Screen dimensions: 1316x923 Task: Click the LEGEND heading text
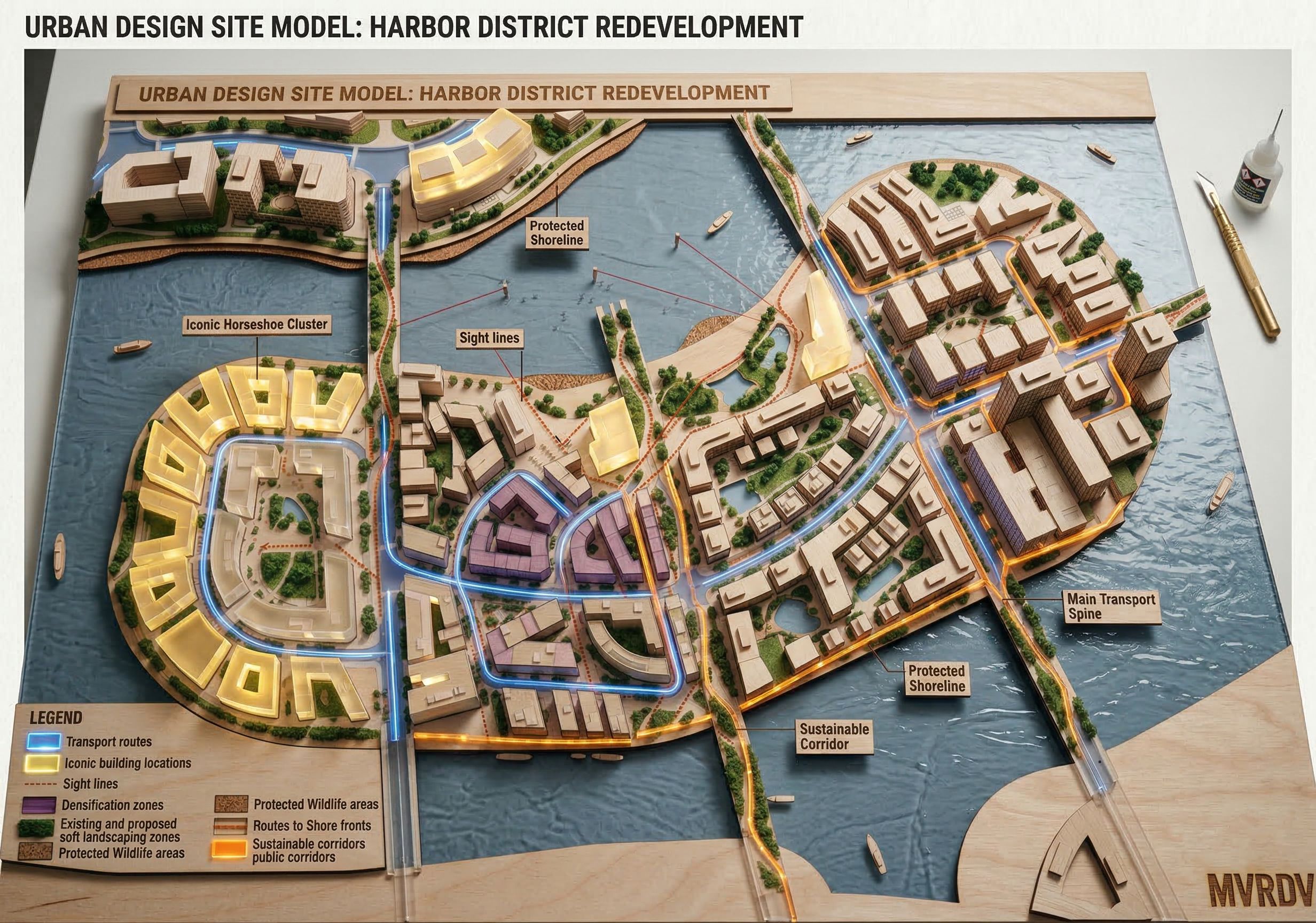coord(56,718)
